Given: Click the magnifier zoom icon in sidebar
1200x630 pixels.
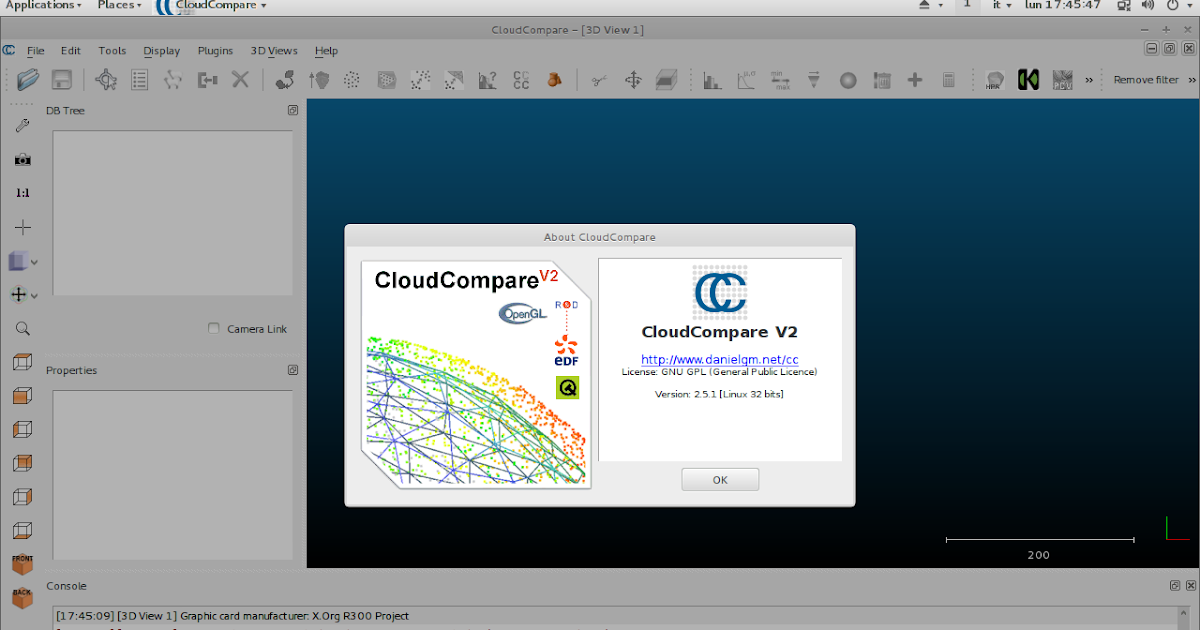Looking at the screenshot, I should point(22,328).
